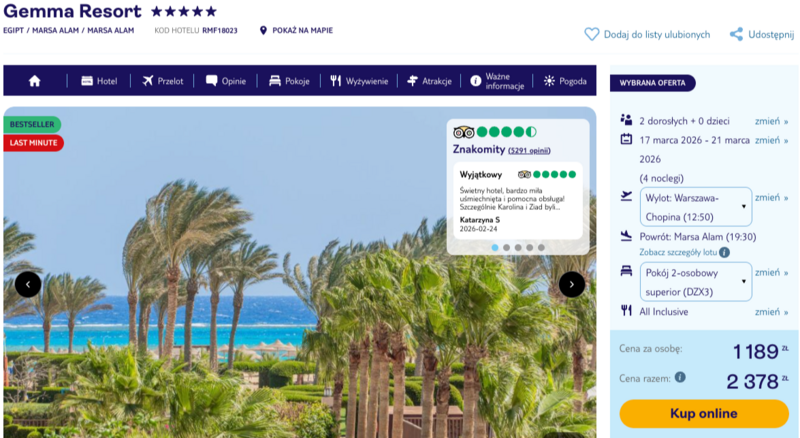The height and width of the screenshot is (438, 800).
Task: Open the Wylot Warszawa-Chopina departure dropdown
Action: [x=696, y=207]
